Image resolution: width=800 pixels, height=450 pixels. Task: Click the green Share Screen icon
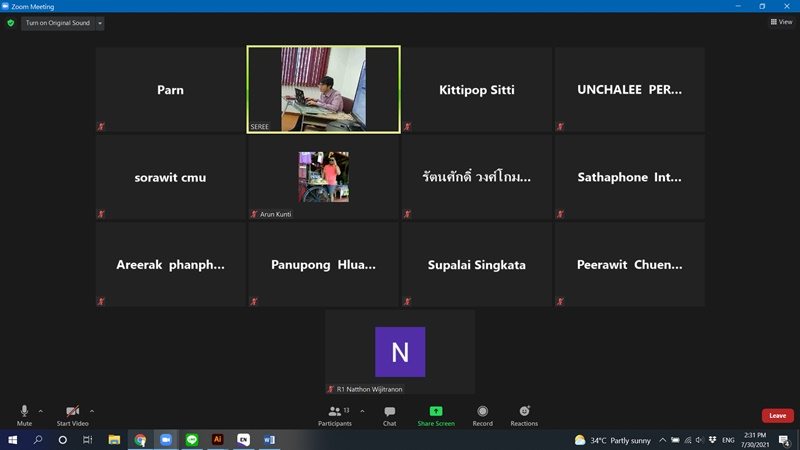[x=436, y=411]
